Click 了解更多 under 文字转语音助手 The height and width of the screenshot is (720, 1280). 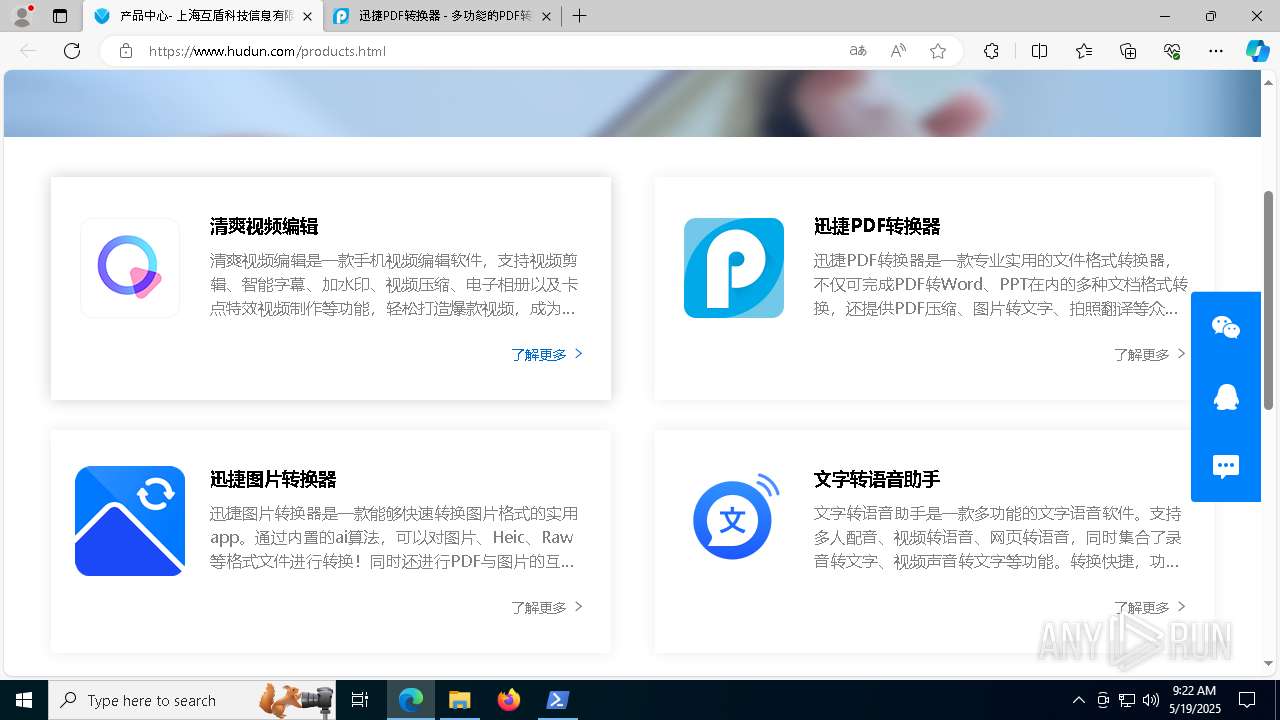click(1150, 607)
